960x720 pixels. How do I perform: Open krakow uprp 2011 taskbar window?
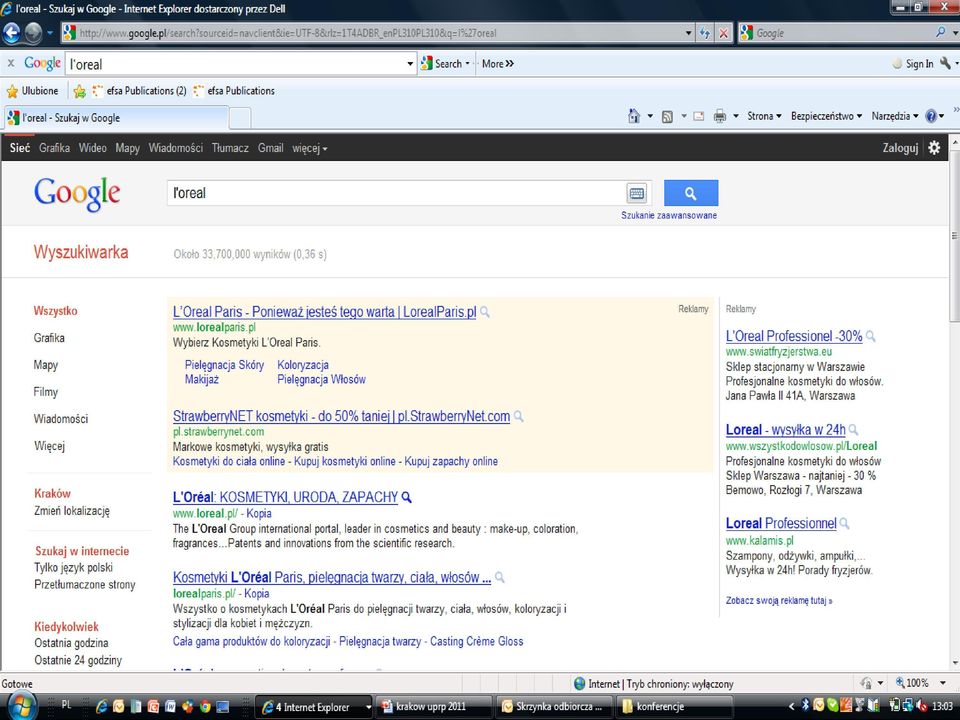(x=433, y=707)
